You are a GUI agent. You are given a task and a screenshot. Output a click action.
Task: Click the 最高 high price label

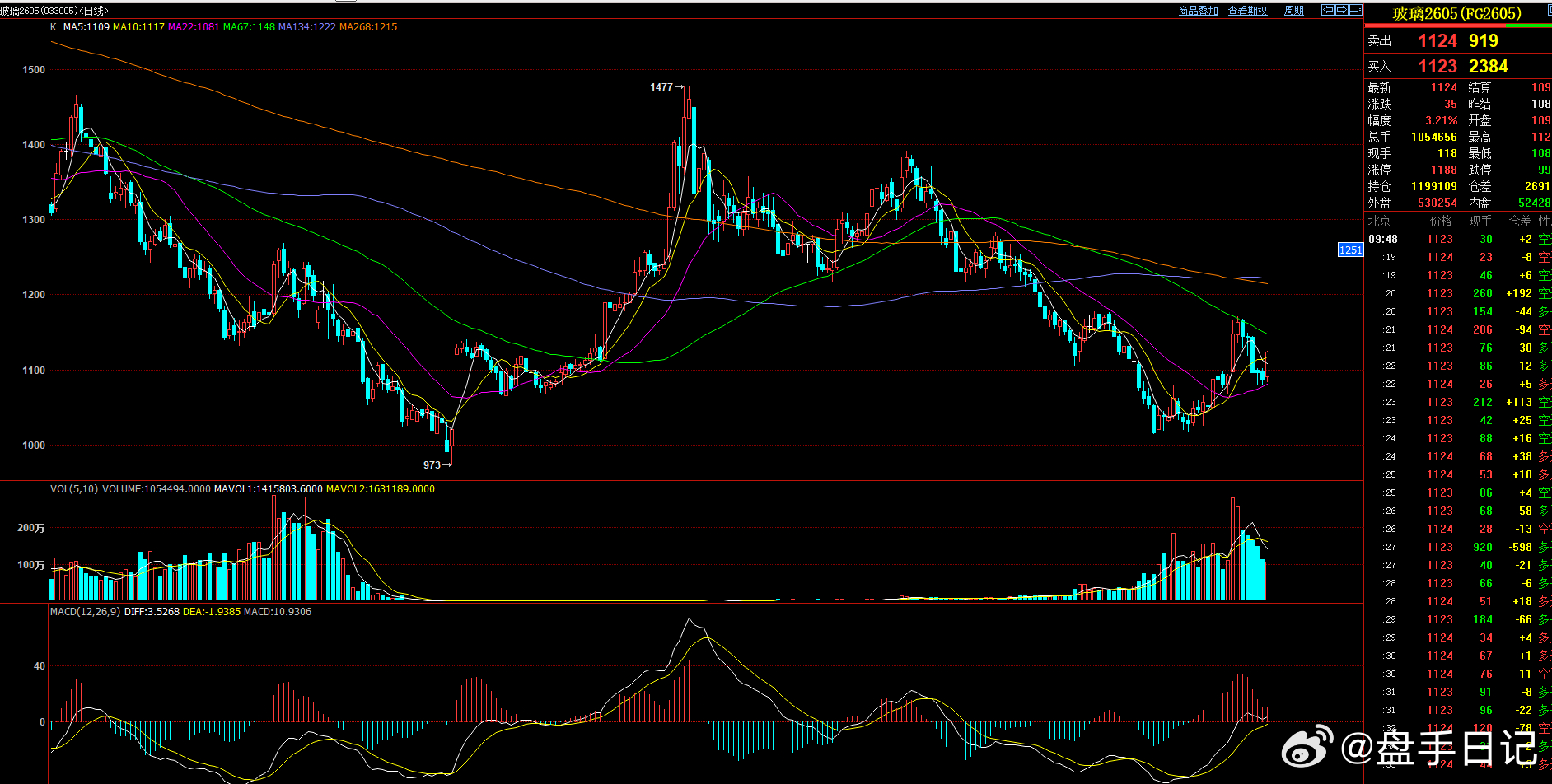[1480, 137]
